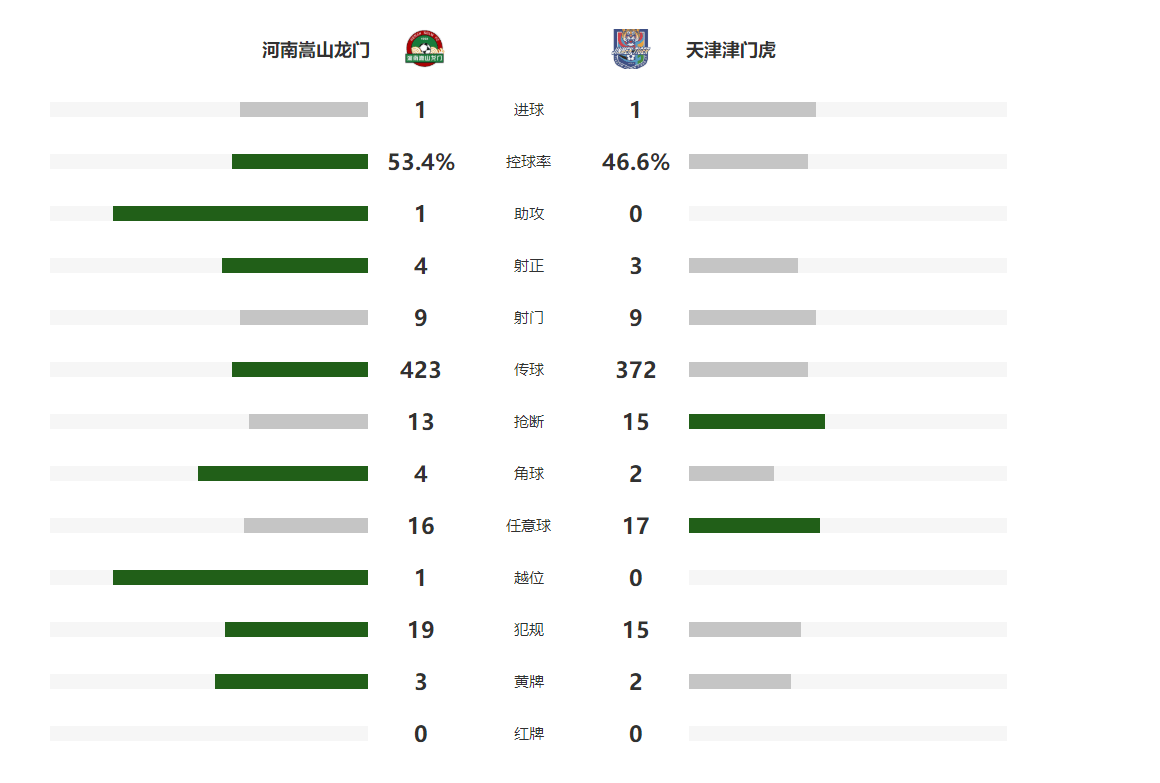The width and height of the screenshot is (1160, 783).
Task: Click the green 犯规 bar for 19
Action: 297,629
